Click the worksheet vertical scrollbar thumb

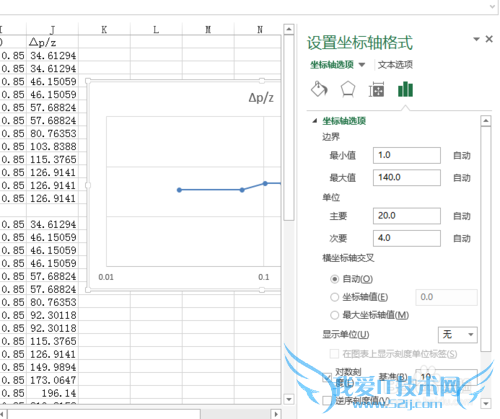[289, 127]
